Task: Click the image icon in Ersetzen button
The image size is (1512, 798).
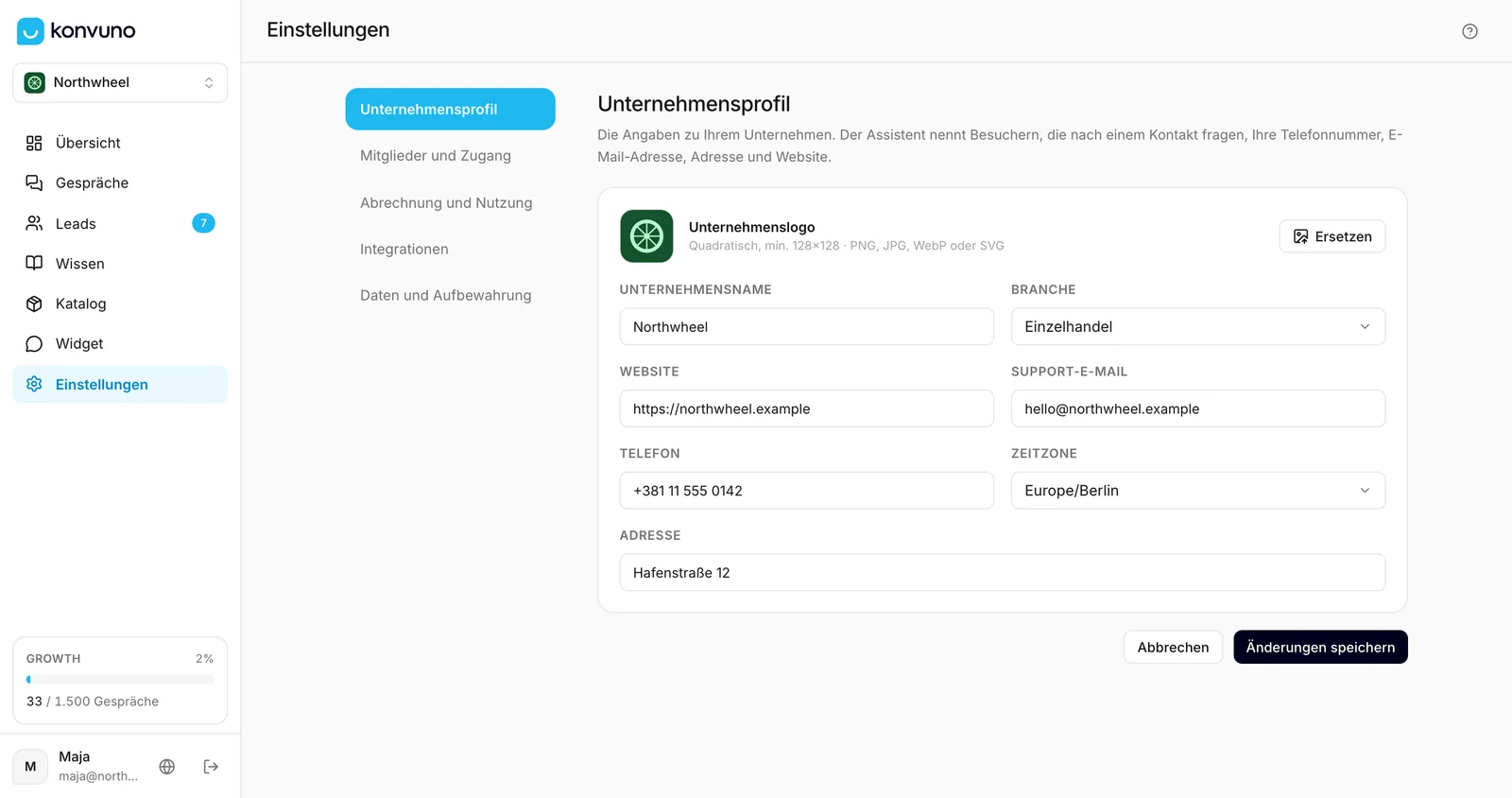Action: tap(1301, 236)
